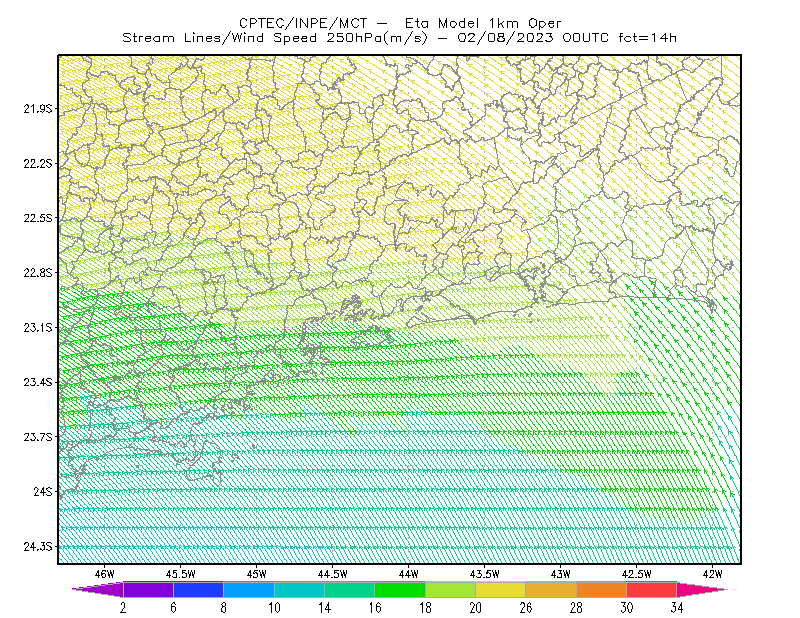Select the bright green 16-18 swatch
800x618 pixels.
[x=399, y=589]
